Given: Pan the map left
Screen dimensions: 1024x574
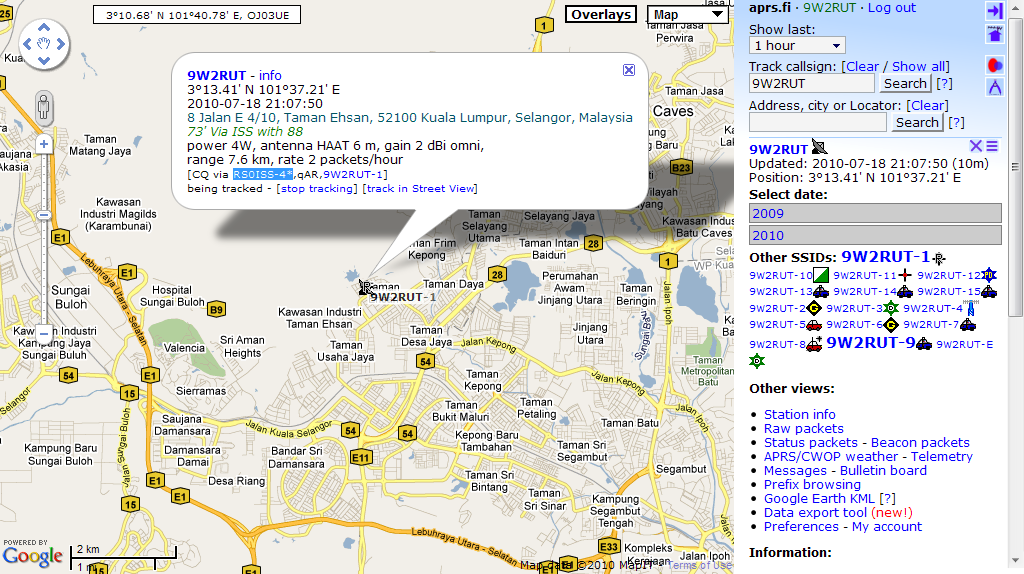Looking at the screenshot, I should click(27, 44).
